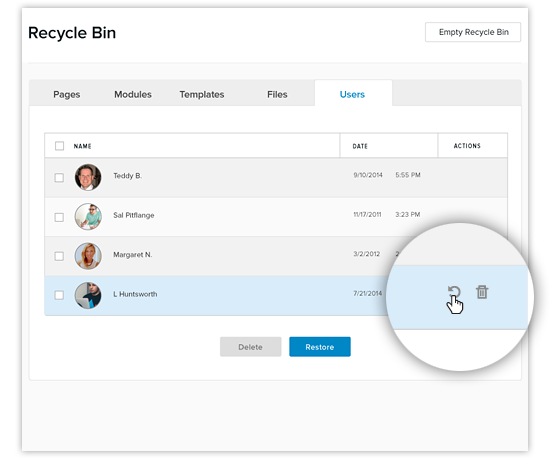Image resolution: width=550 pixels, height=460 pixels.
Task: Click the trash icon for L Huntsworth
Action: point(482,292)
